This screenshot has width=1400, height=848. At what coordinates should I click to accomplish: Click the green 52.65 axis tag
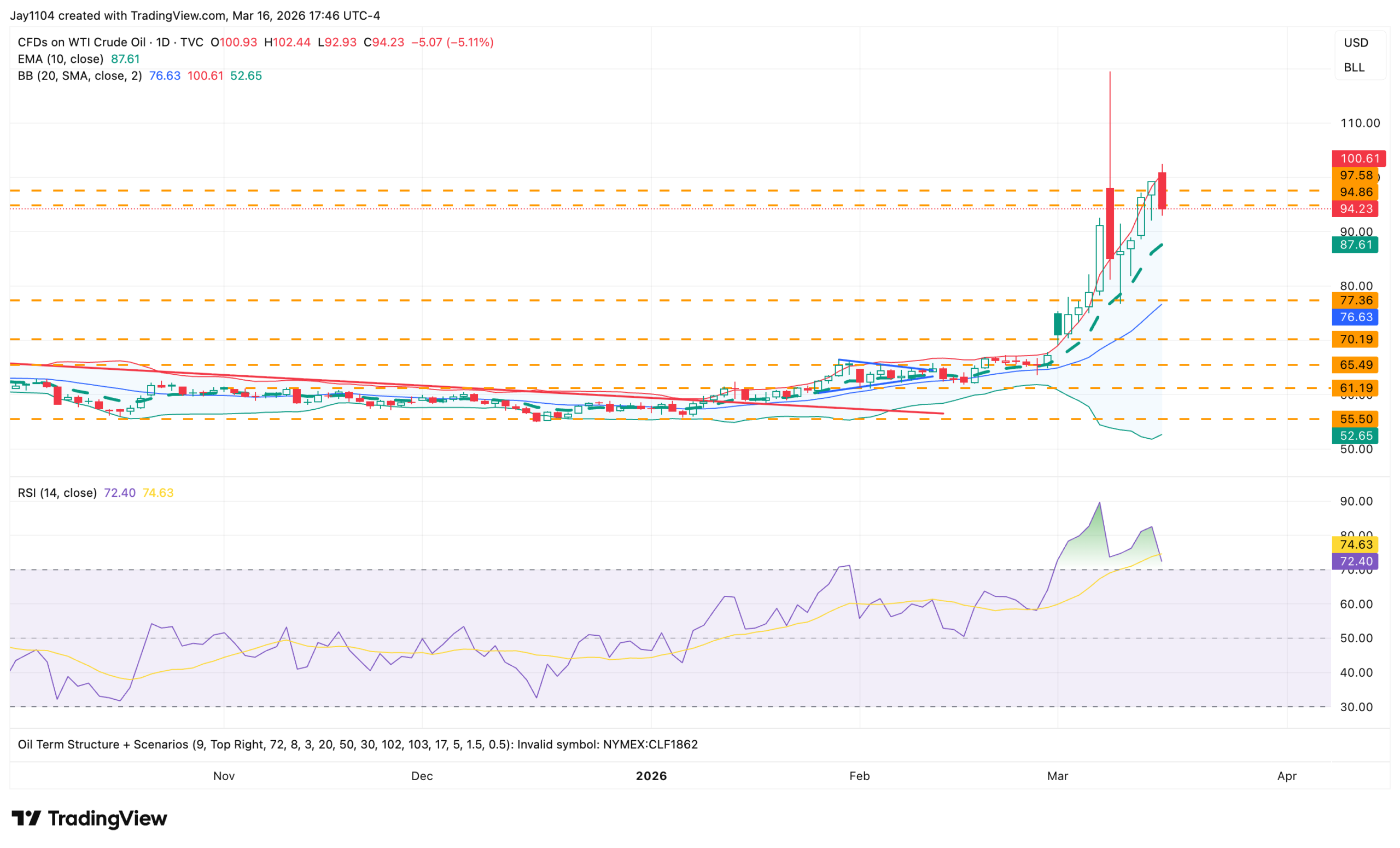1355,436
